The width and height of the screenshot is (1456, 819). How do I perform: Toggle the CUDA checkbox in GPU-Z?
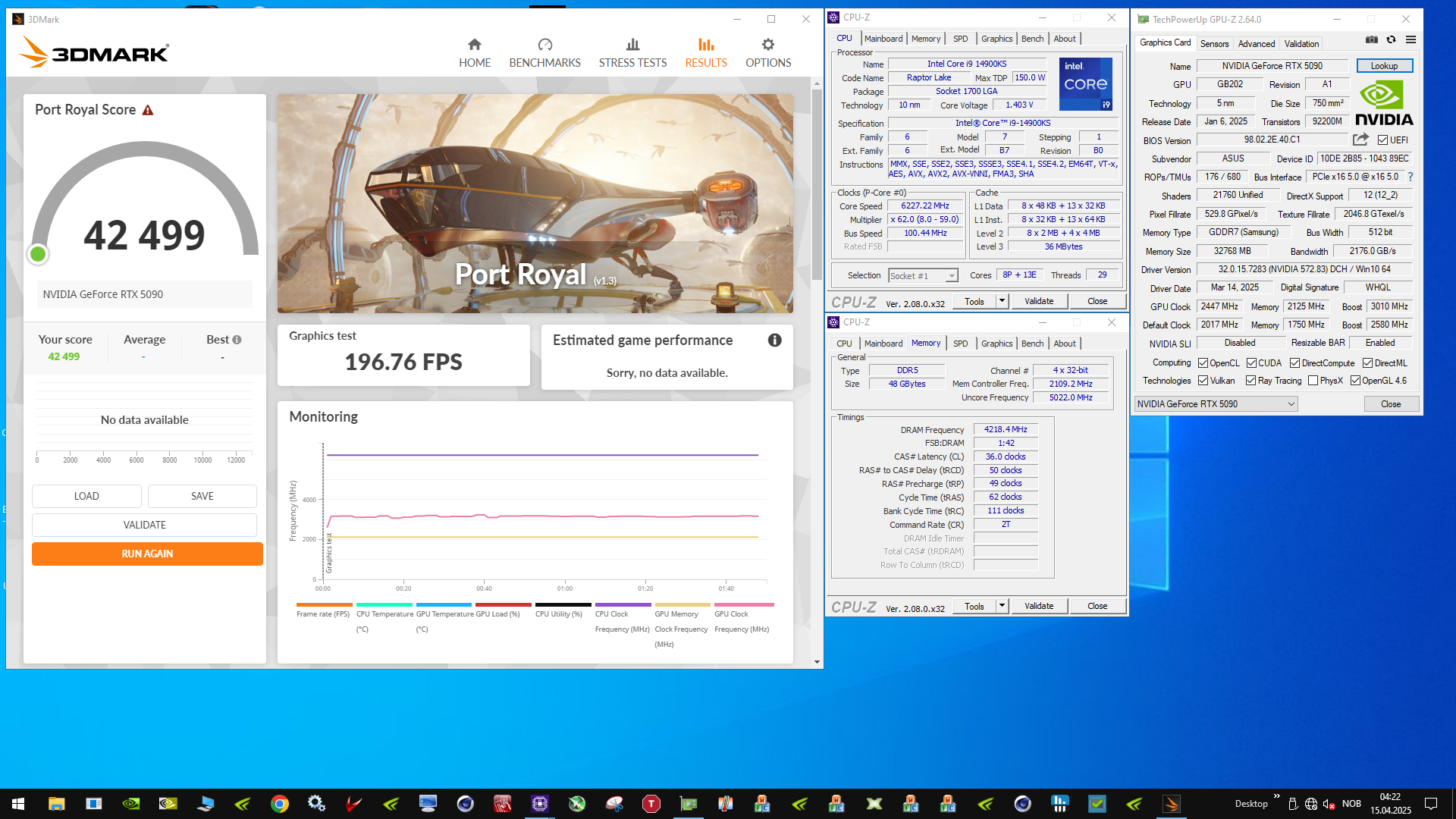[1251, 363]
